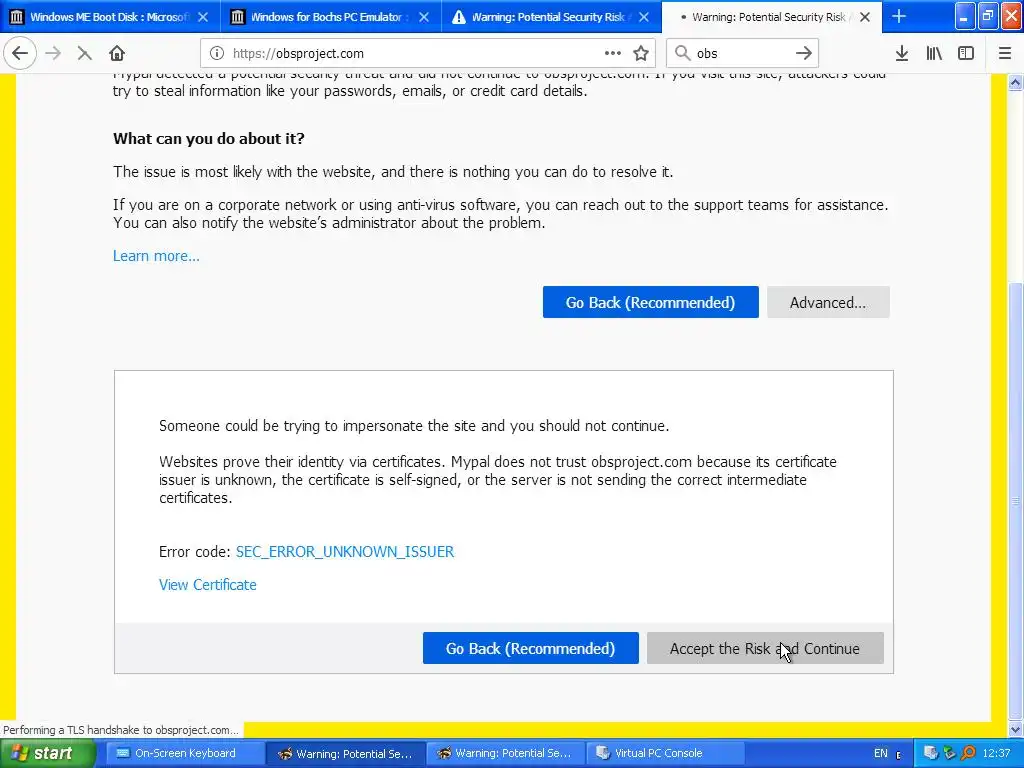Switch to third Warning: Potential Security Risk tab
The image size is (1024, 768).
(551, 17)
